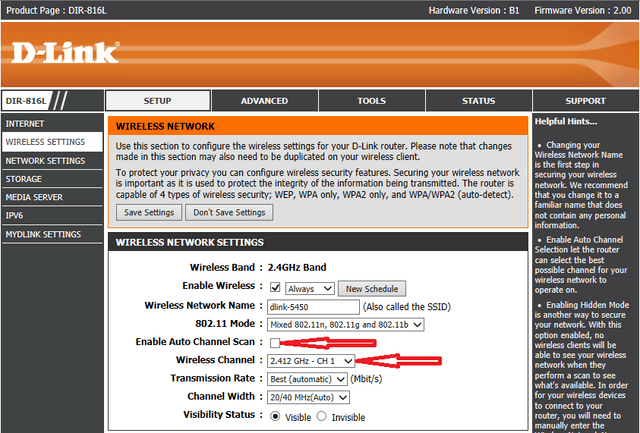Click the D-Link logo

[65, 53]
